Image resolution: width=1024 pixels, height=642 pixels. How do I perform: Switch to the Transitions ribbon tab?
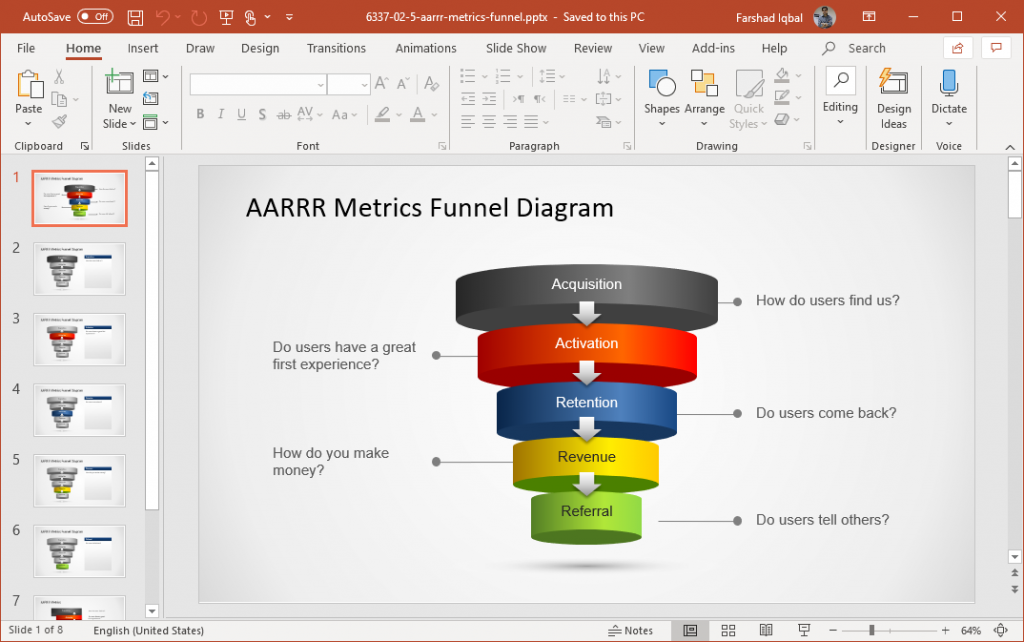click(x=336, y=48)
